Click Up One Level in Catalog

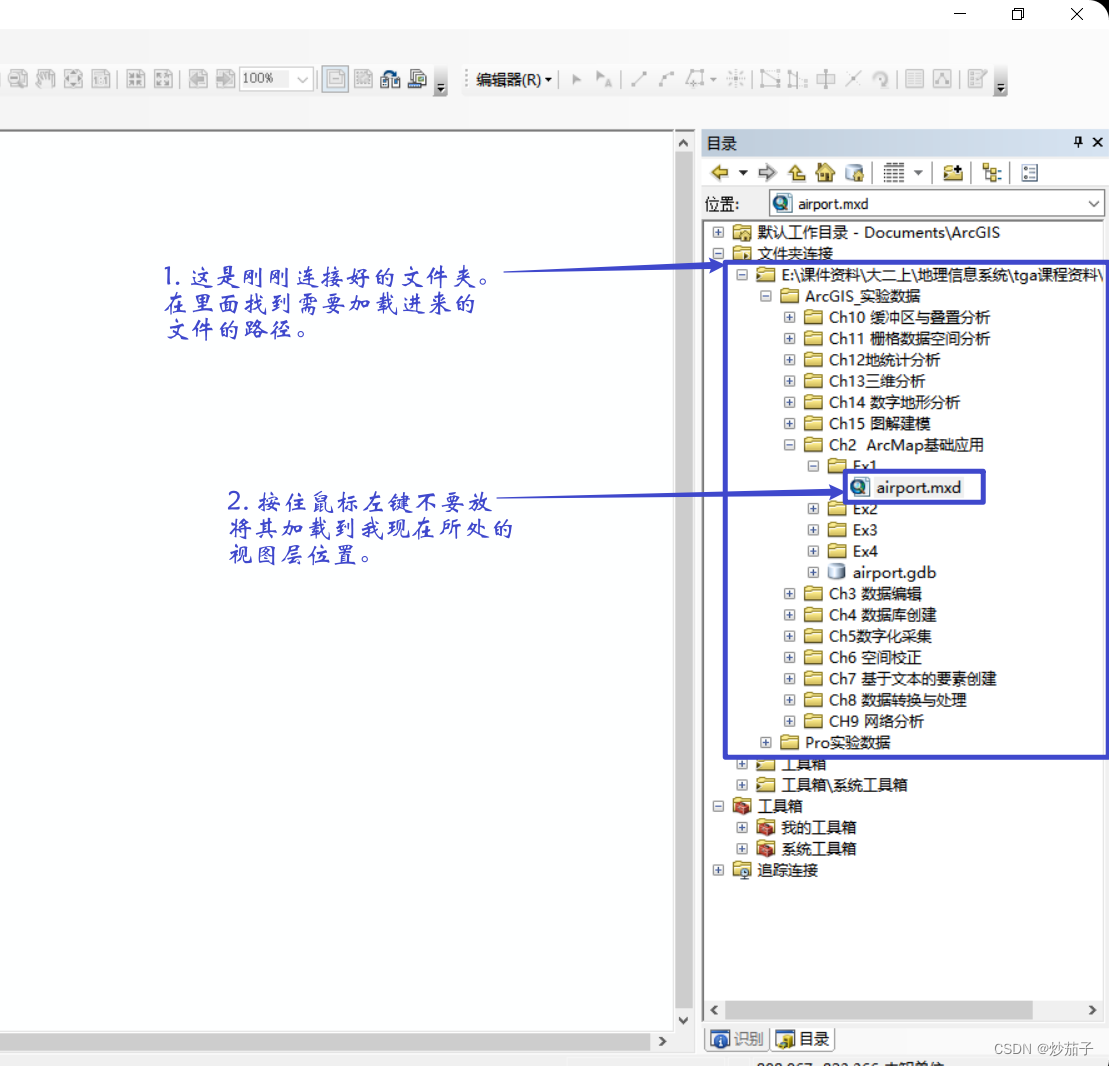pyautogui.click(x=796, y=173)
